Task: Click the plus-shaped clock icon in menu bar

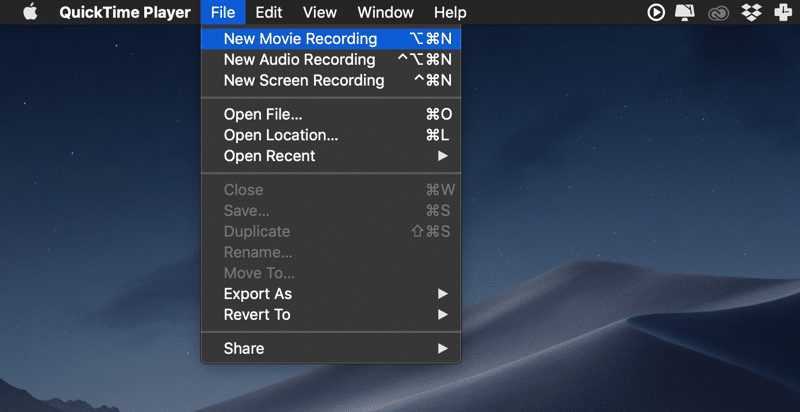Action: coord(783,13)
